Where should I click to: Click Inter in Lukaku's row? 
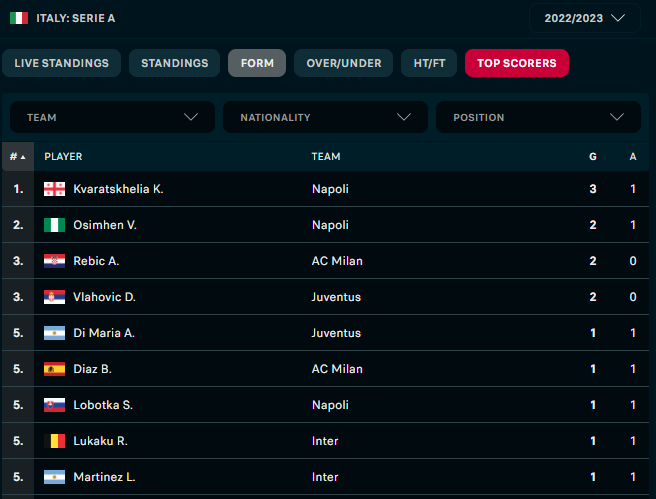pyautogui.click(x=325, y=441)
